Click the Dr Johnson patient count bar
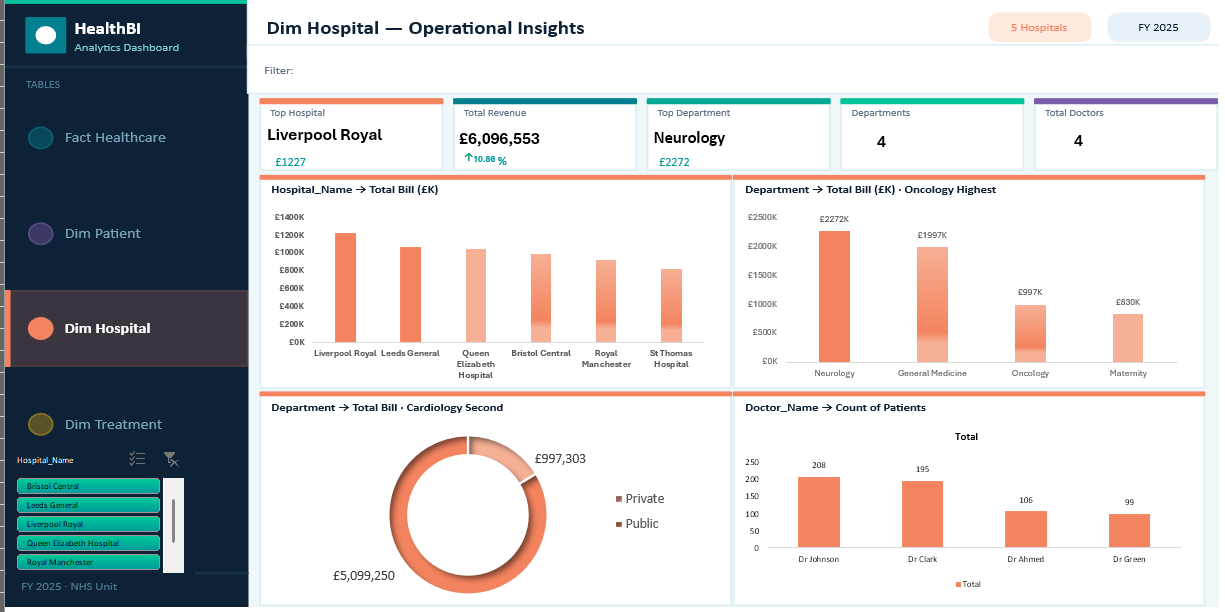Viewport: 1225px width, 612px height. pyautogui.click(x=819, y=512)
